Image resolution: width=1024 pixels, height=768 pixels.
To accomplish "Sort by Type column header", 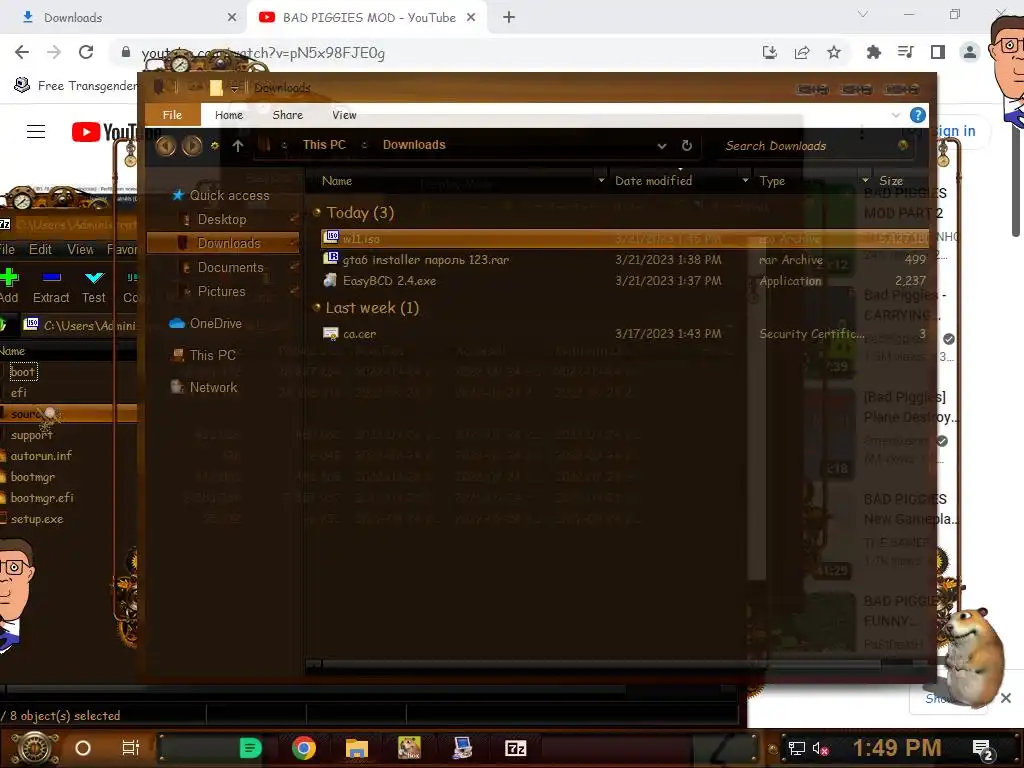I will click(x=772, y=181).
